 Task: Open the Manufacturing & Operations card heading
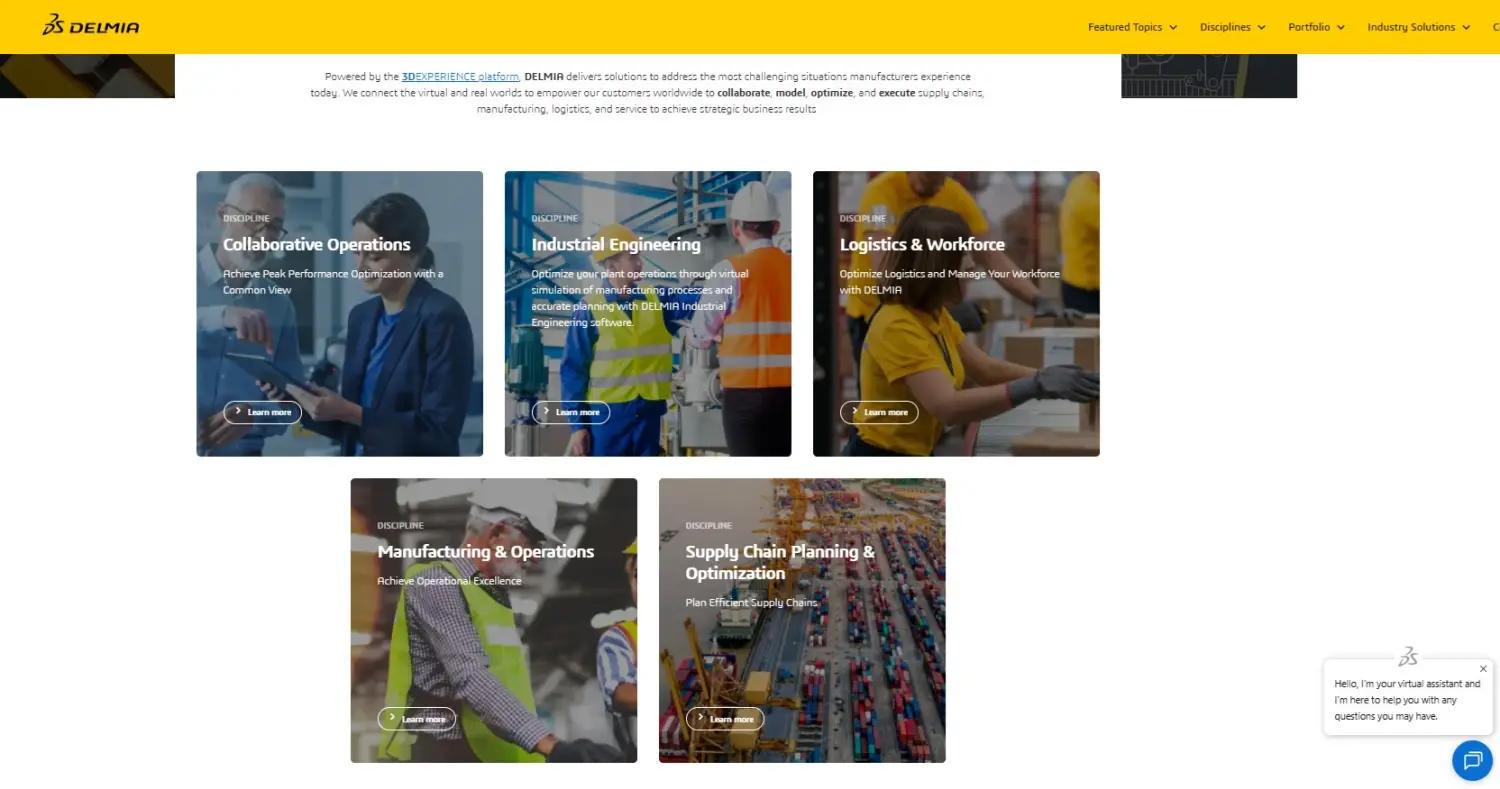click(486, 552)
